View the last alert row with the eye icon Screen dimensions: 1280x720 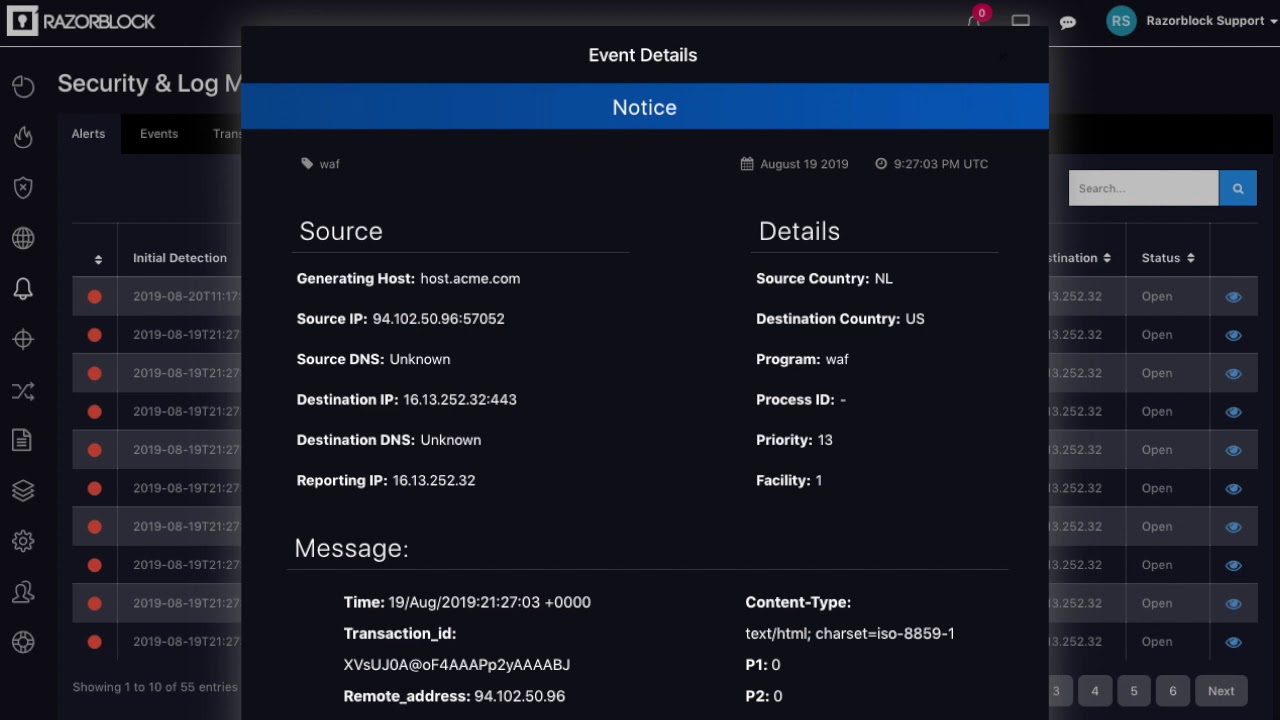pos(1233,642)
